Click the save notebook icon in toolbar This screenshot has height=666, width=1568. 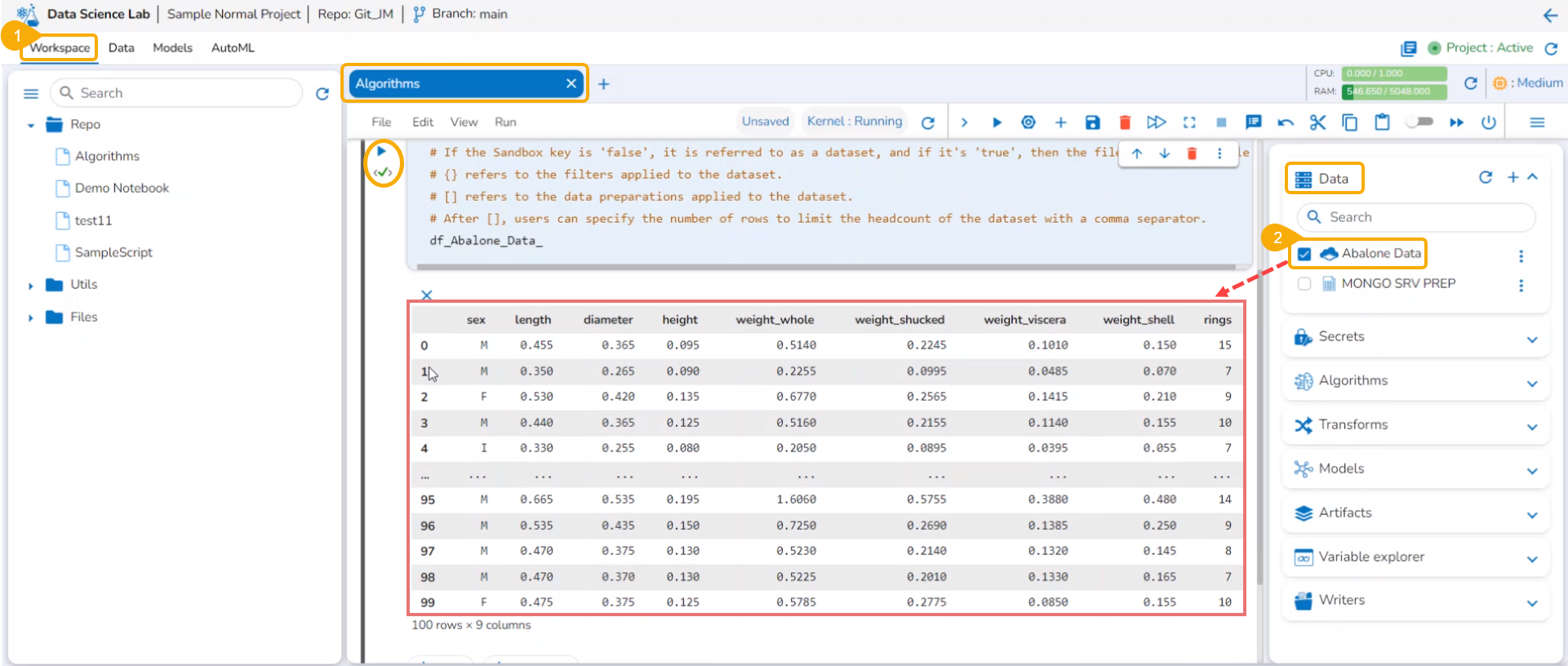click(x=1092, y=122)
